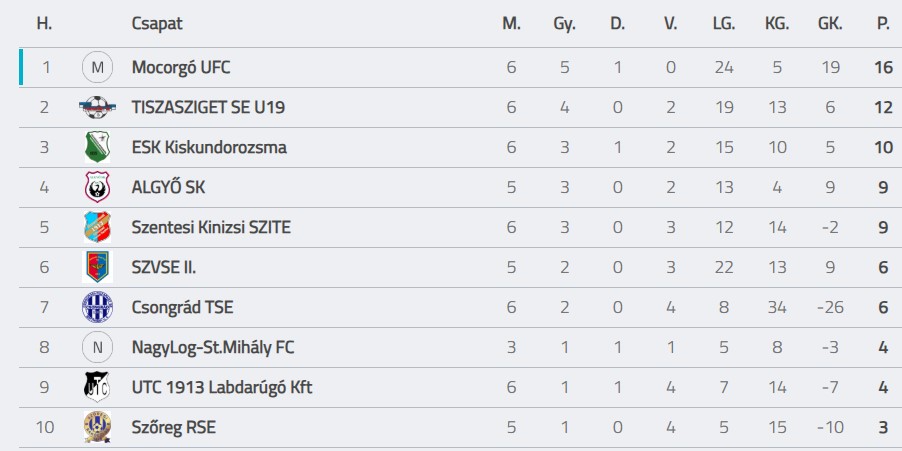
Task: Click the ESK Kiskundorozsma green shield logo
Action: point(97,148)
